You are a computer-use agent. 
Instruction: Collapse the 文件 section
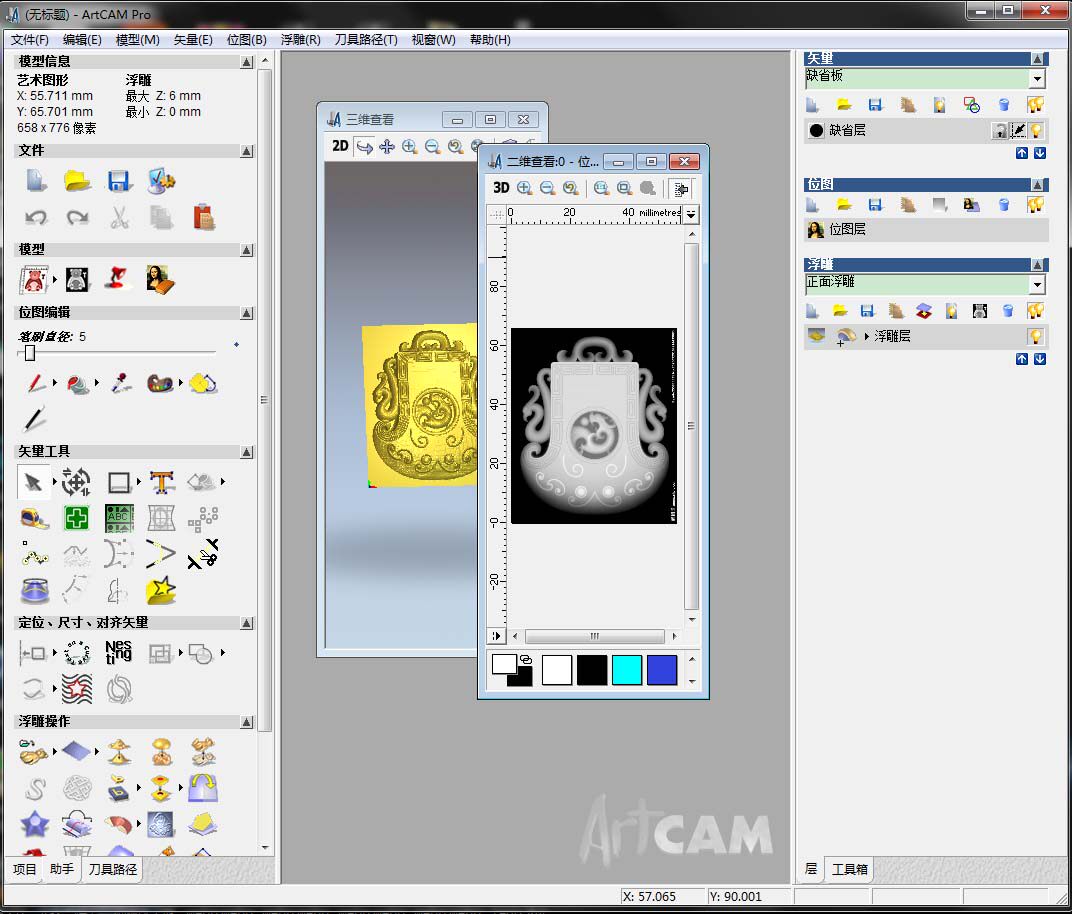246,151
